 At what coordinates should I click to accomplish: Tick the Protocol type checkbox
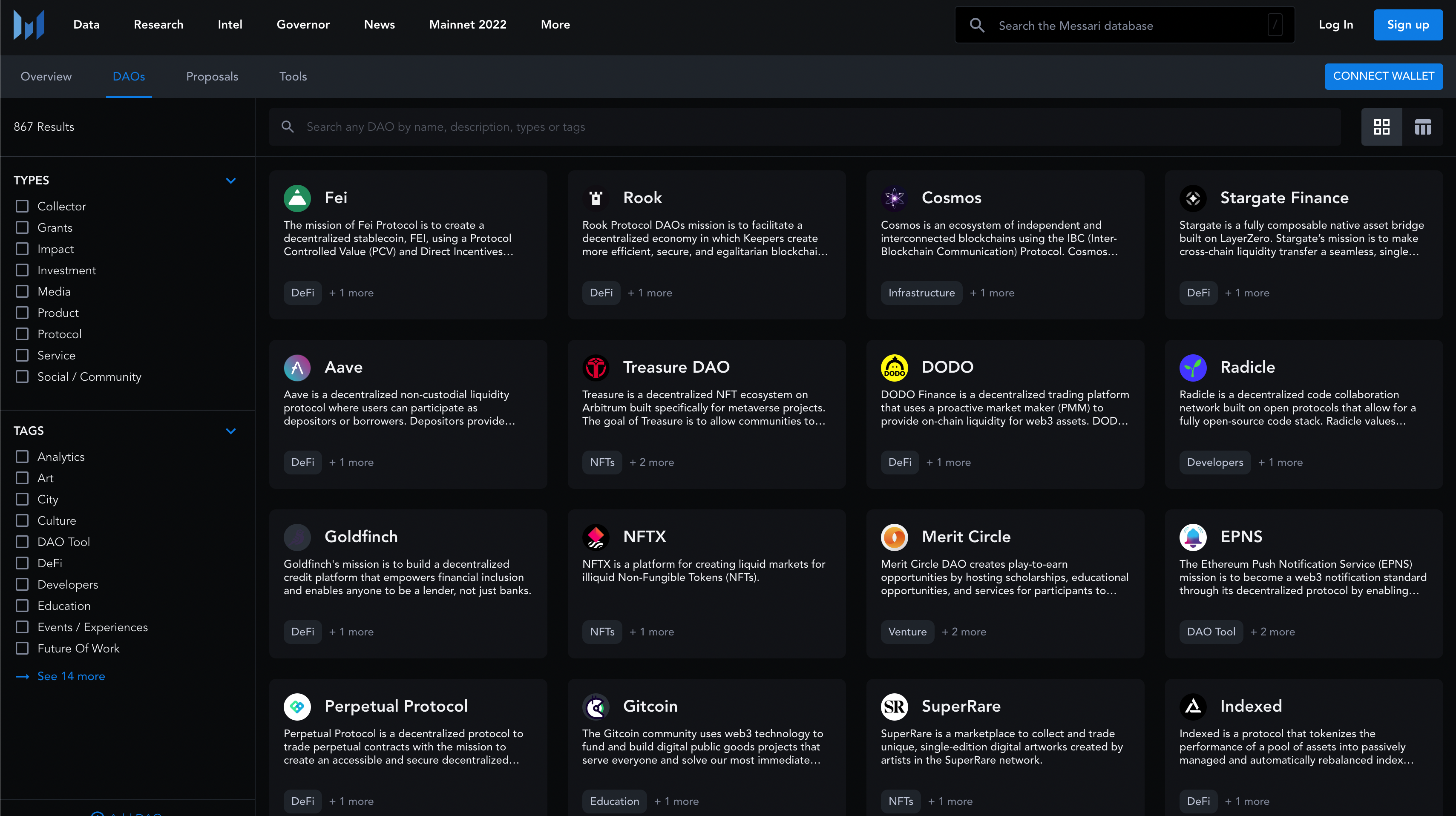[x=22, y=334]
